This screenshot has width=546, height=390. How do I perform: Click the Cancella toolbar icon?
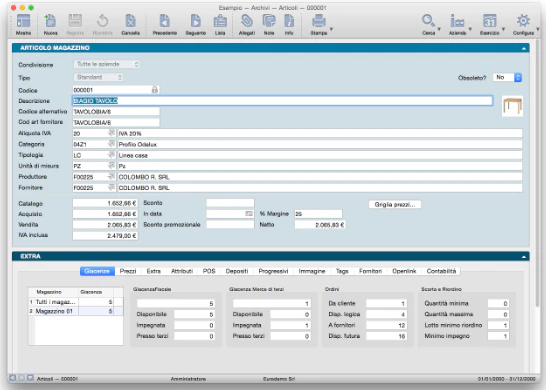click(x=130, y=22)
